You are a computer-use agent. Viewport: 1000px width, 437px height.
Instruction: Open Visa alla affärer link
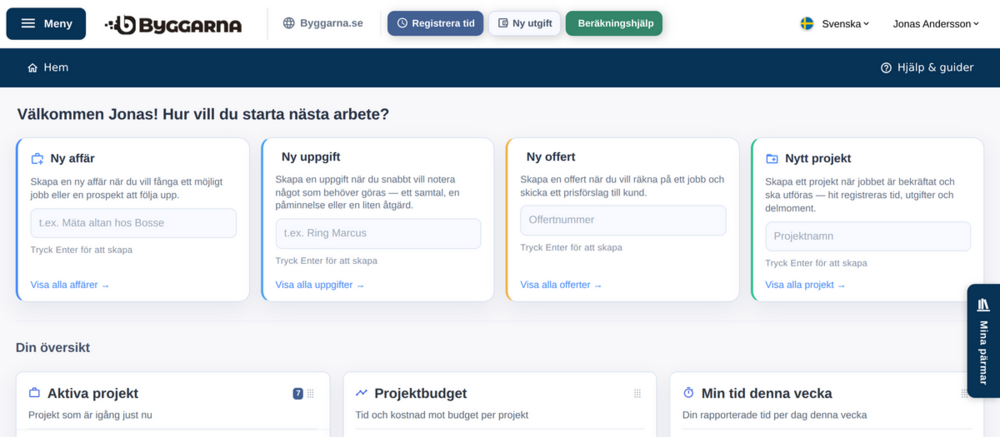pyautogui.click(x=70, y=285)
